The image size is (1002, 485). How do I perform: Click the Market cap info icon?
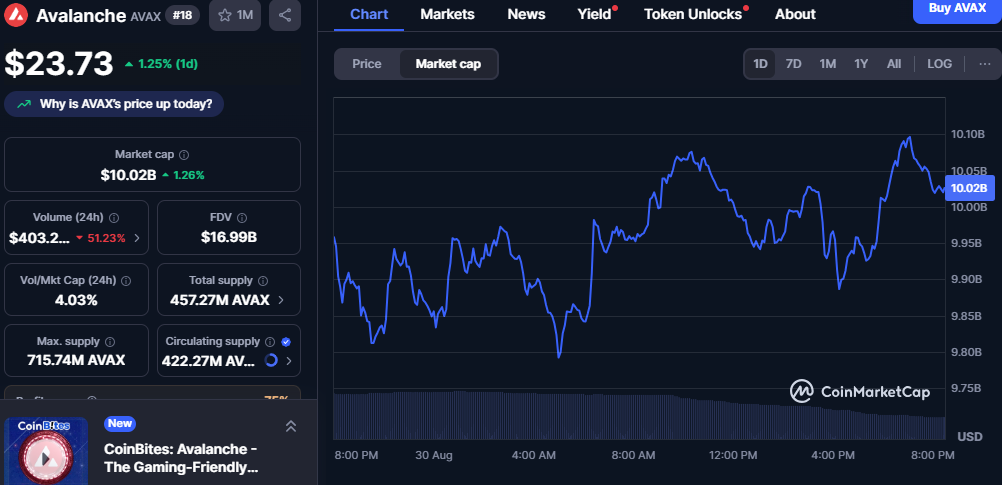coord(184,155)
